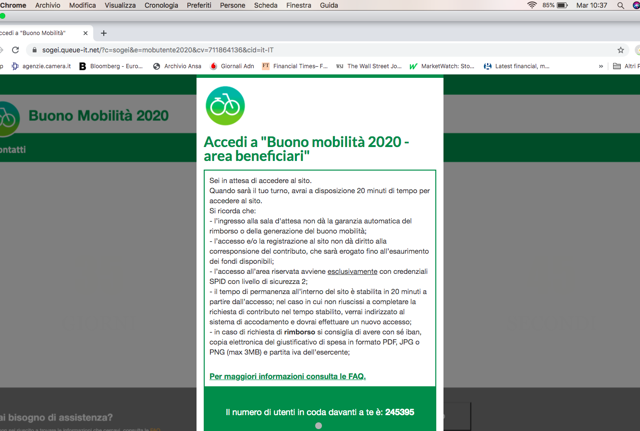This screenshot has height=431, width=640.
Task: Open the Preferiti menu
Action: (198, 5)
